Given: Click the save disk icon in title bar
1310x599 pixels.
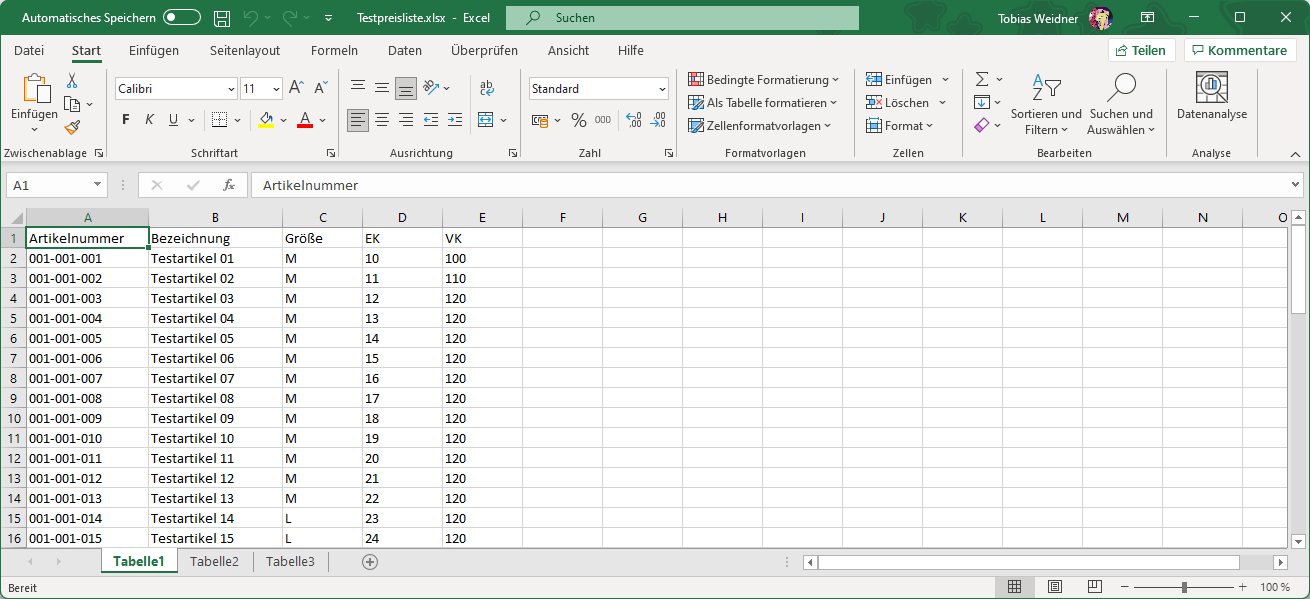Looking at the screenshot, I should point(222,18).
